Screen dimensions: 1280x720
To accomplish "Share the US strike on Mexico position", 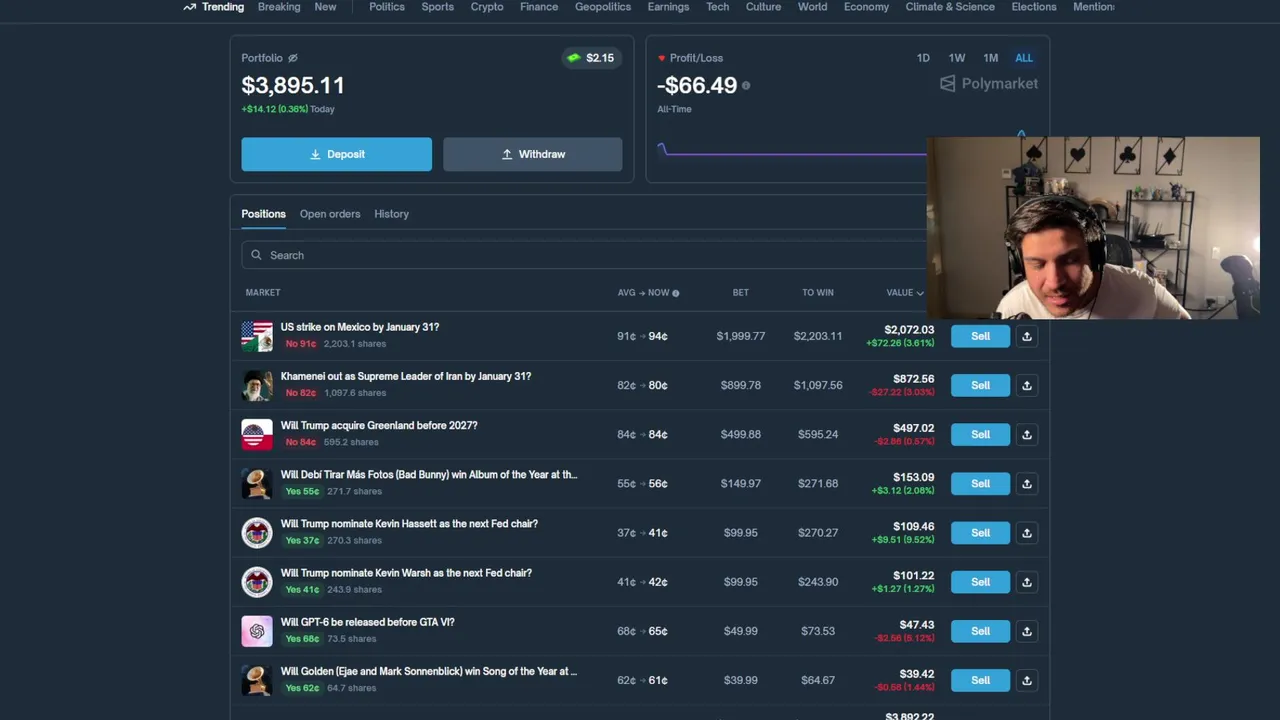I will pos(1027,336).
